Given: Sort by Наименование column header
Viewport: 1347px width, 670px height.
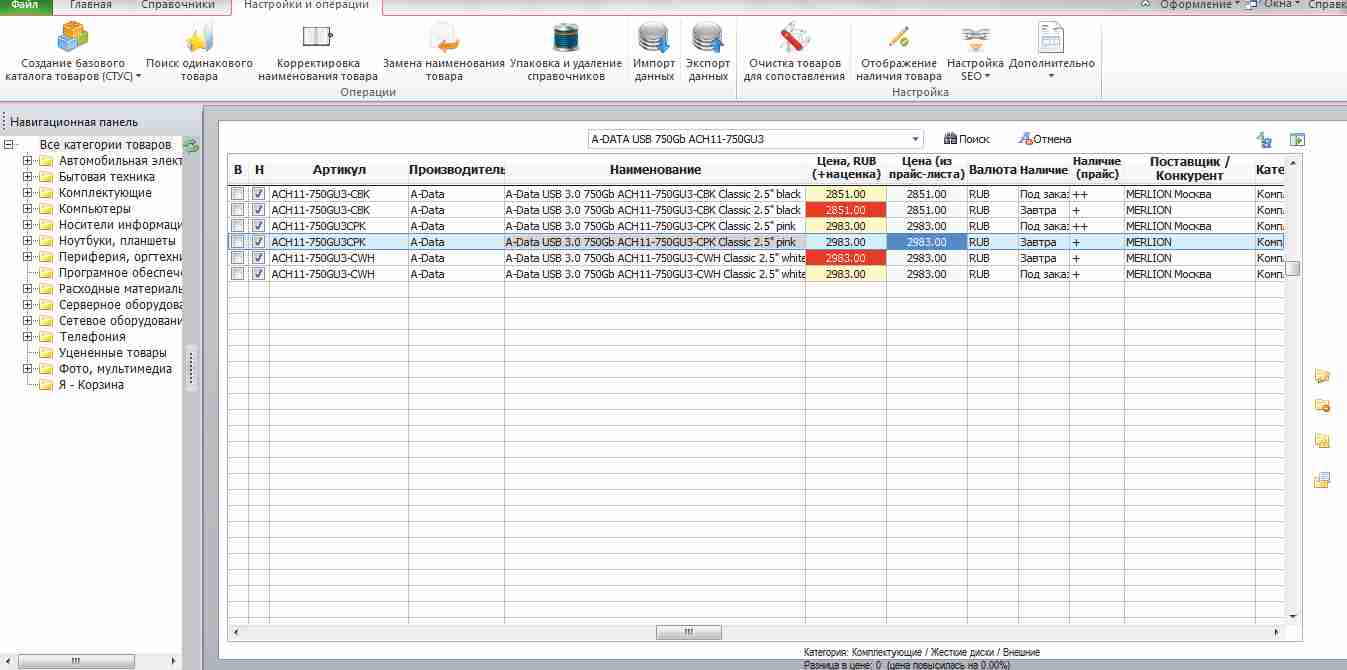Looking at the screenshot, I should coord(655,170).
